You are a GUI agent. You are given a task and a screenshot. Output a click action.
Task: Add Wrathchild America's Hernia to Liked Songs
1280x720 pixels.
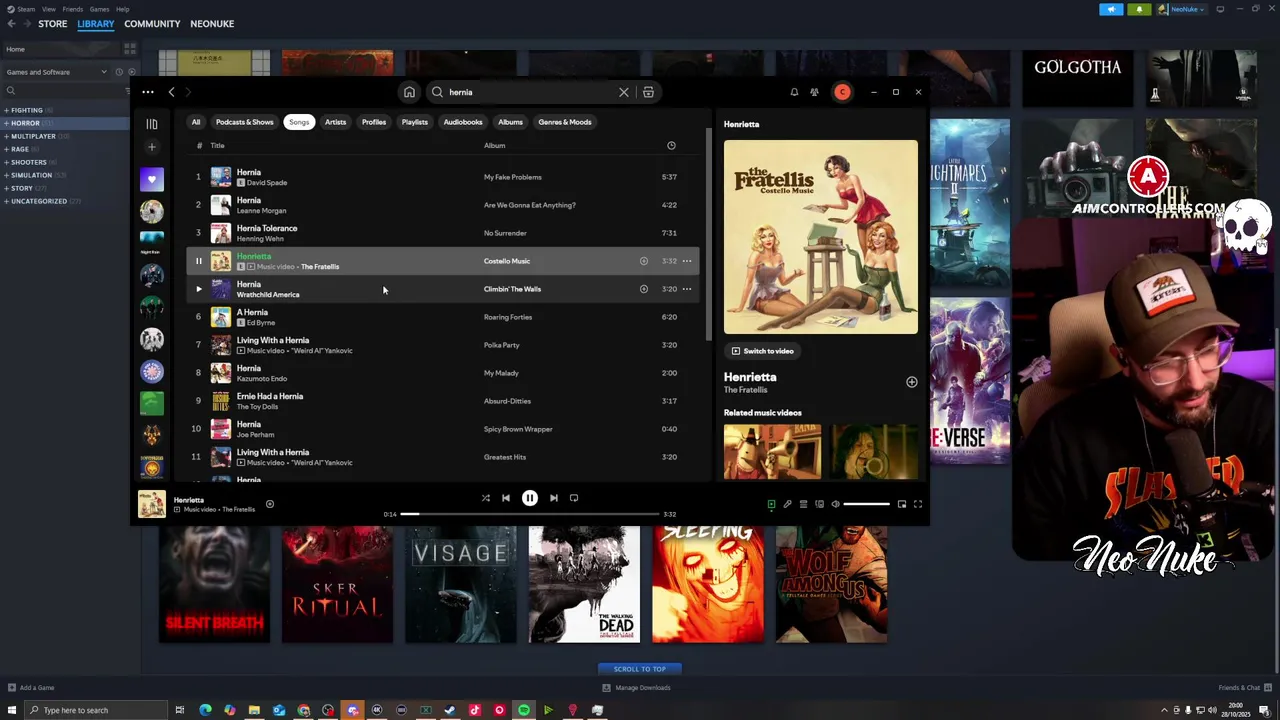pyautogui.click(x=644, y=289)
